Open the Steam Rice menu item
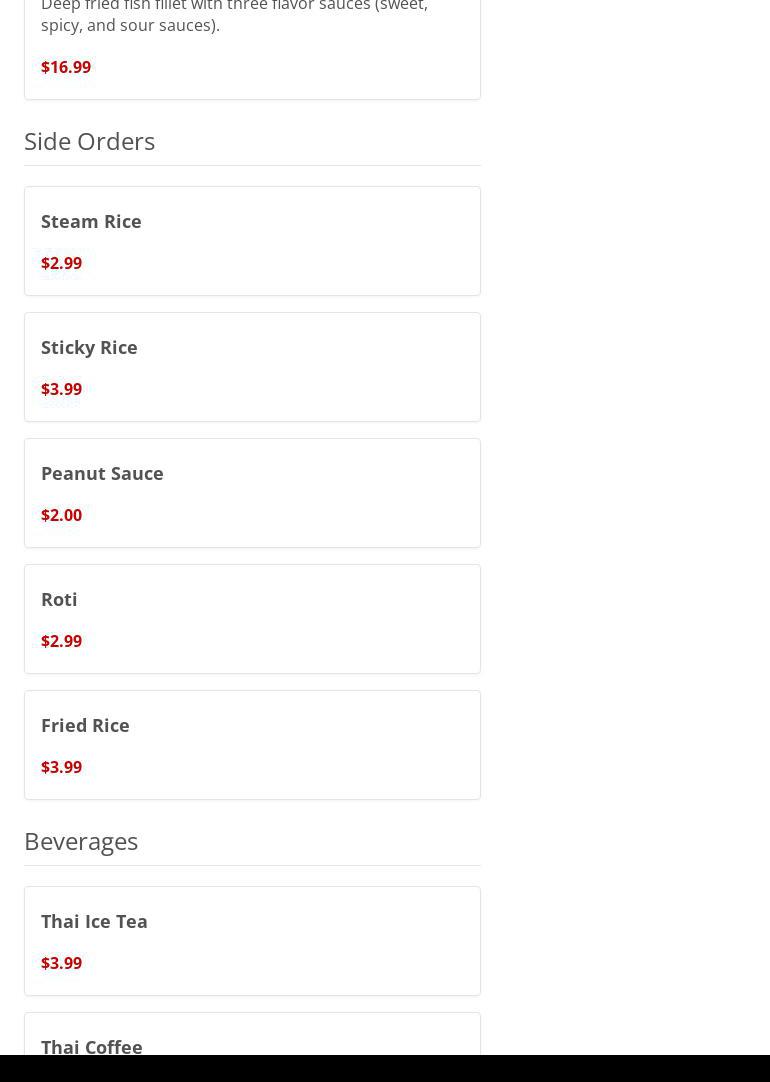 pos(91,221)
